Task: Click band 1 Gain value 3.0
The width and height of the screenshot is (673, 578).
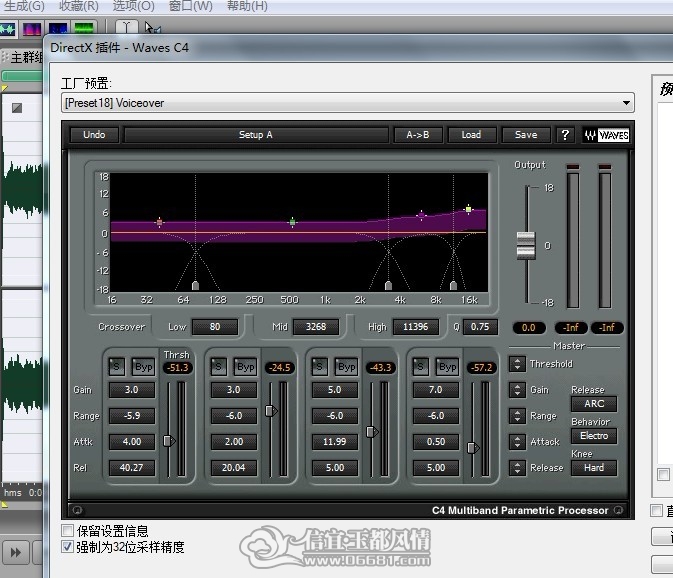Action: 132,390
